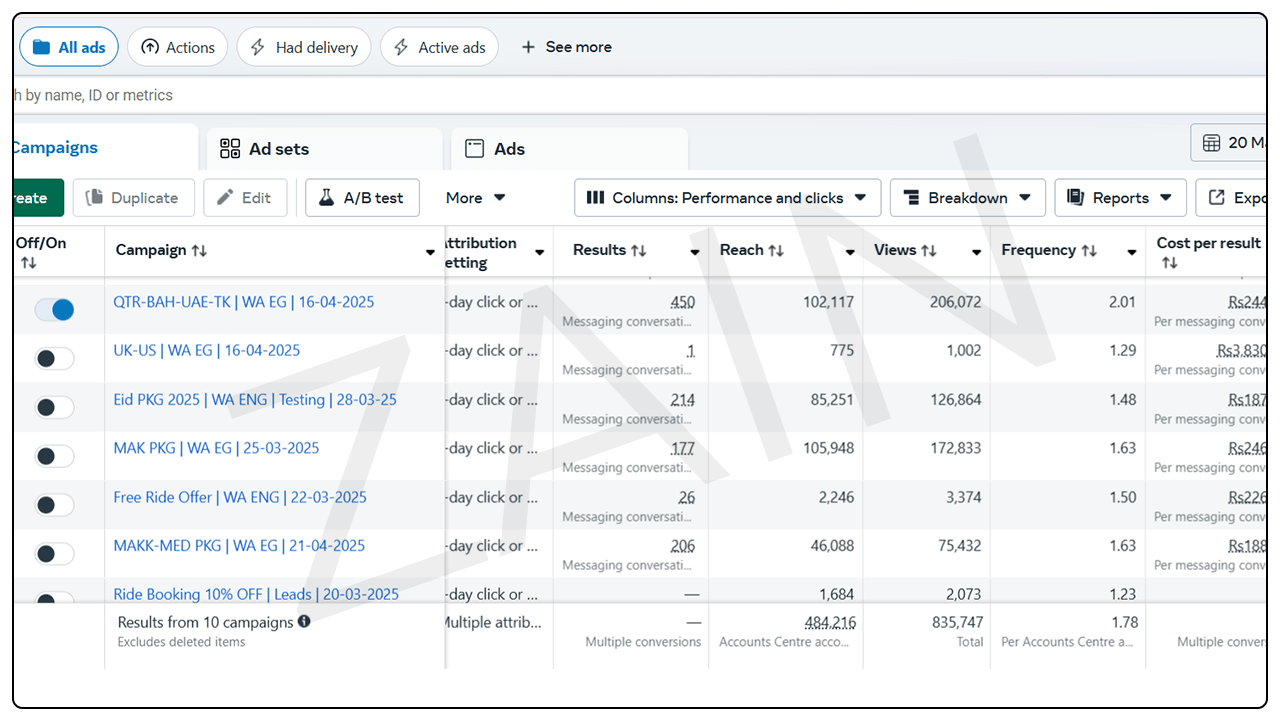The image size is (1280, 720).
Task: Click the total views 835,747 value
Action: (956, 622)
